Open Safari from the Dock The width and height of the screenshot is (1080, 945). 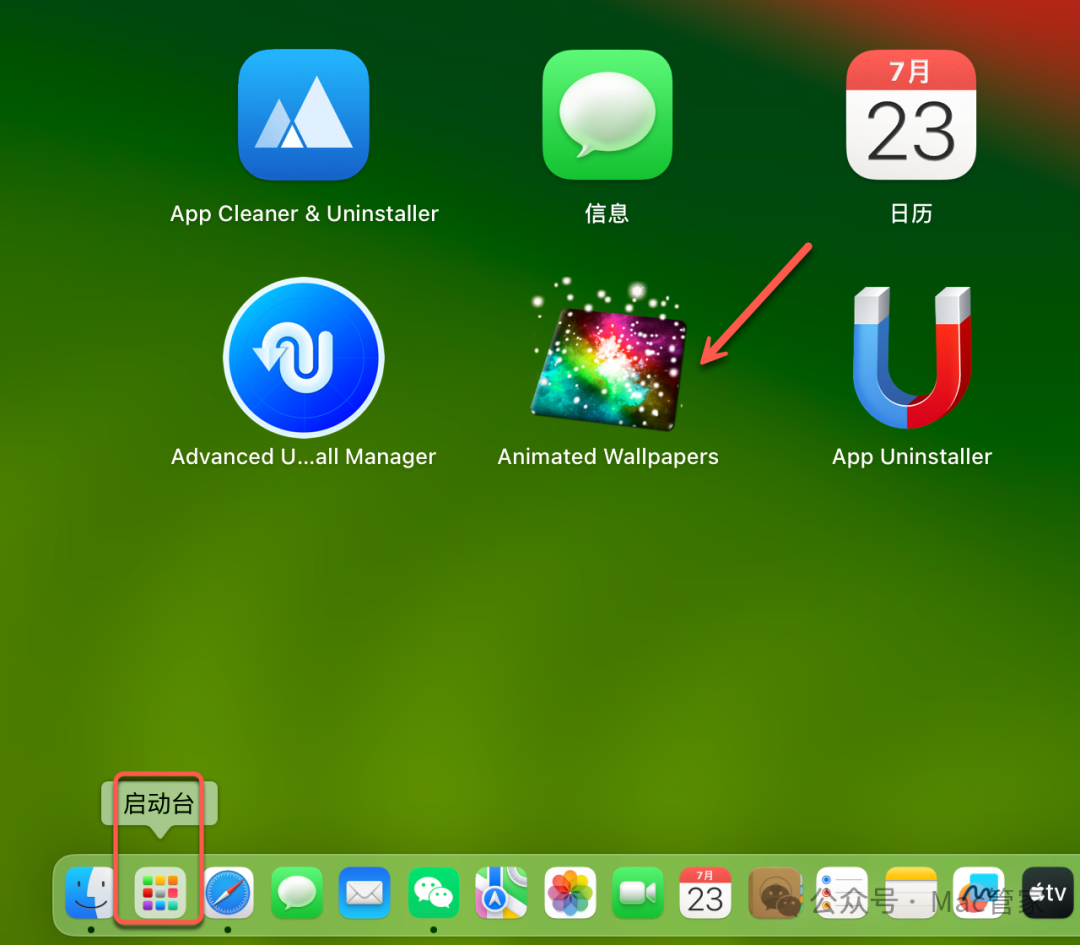click(228, 893)
